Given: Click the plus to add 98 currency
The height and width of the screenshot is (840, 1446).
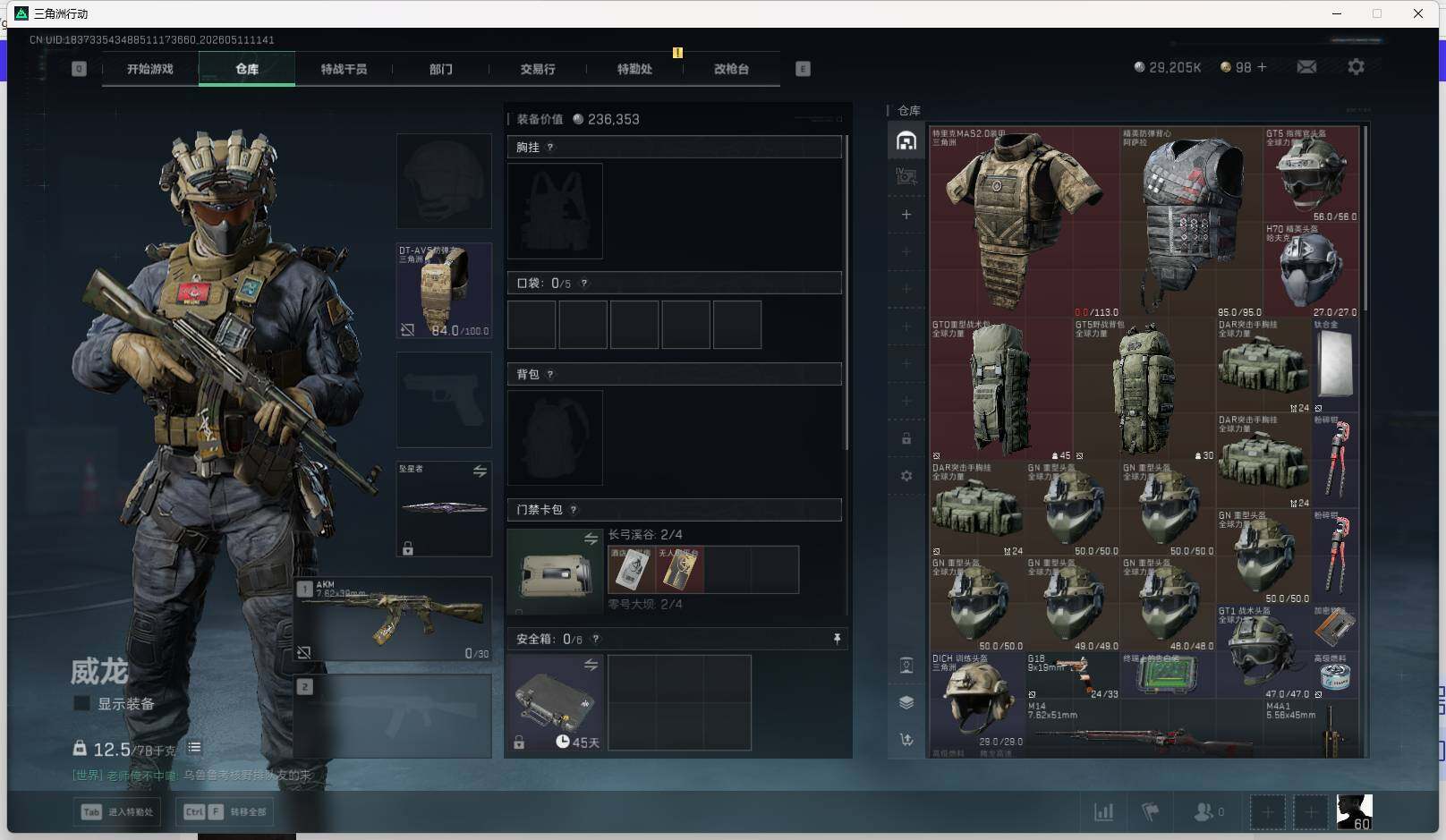Looking at the screenshot, I should pyautogui.click(x=1263, y=67).
